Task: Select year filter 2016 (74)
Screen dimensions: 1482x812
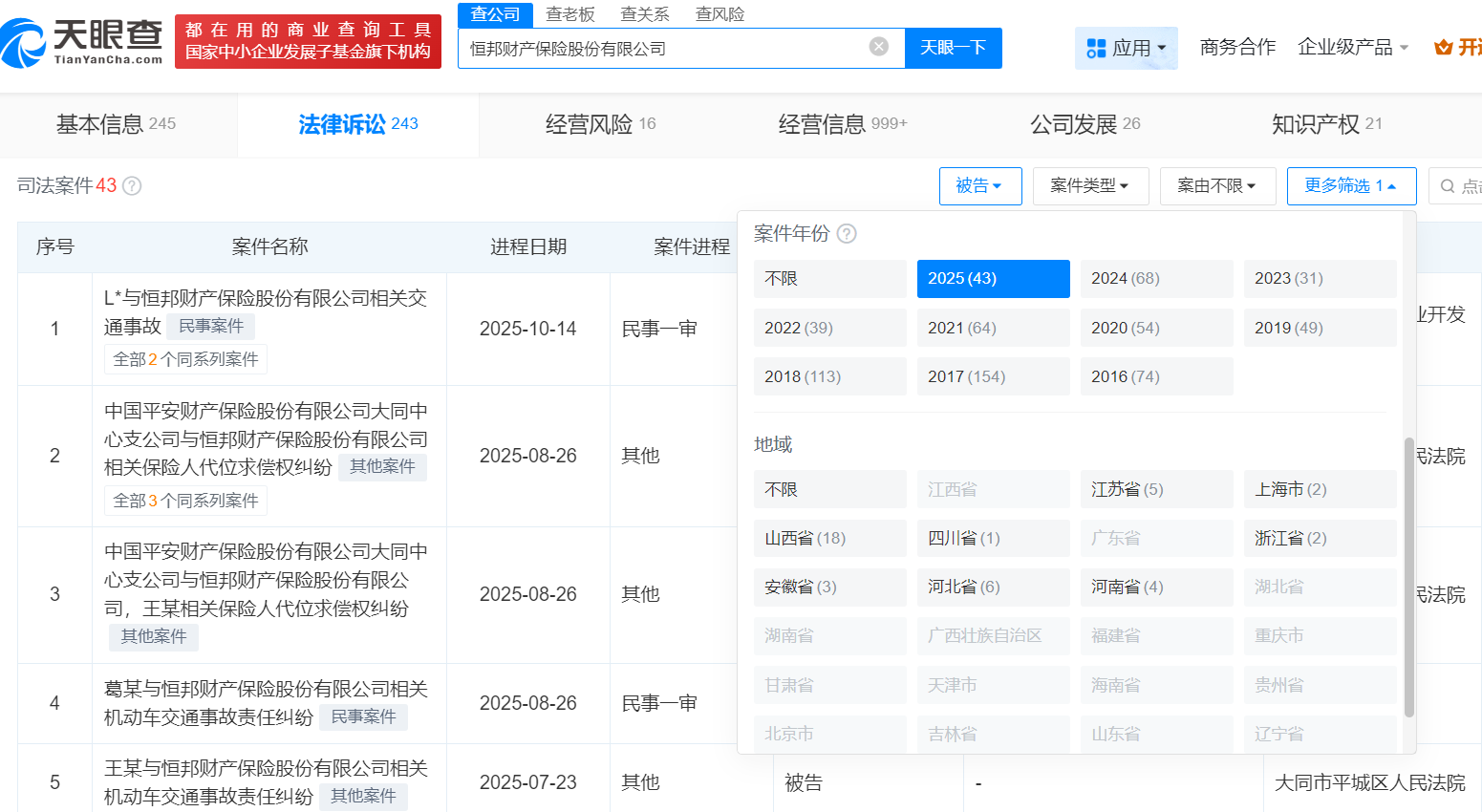Action: (1156, 376)
